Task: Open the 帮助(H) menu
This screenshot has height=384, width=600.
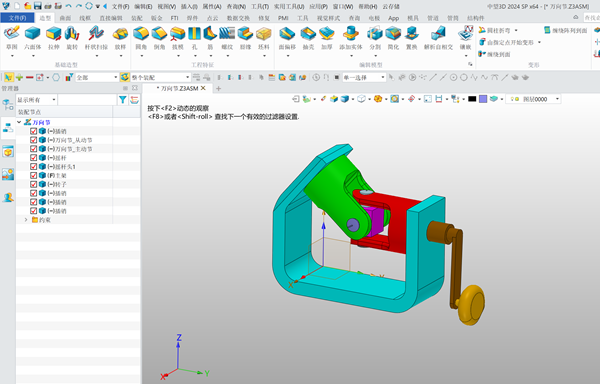Action: (x=368, y=7)
